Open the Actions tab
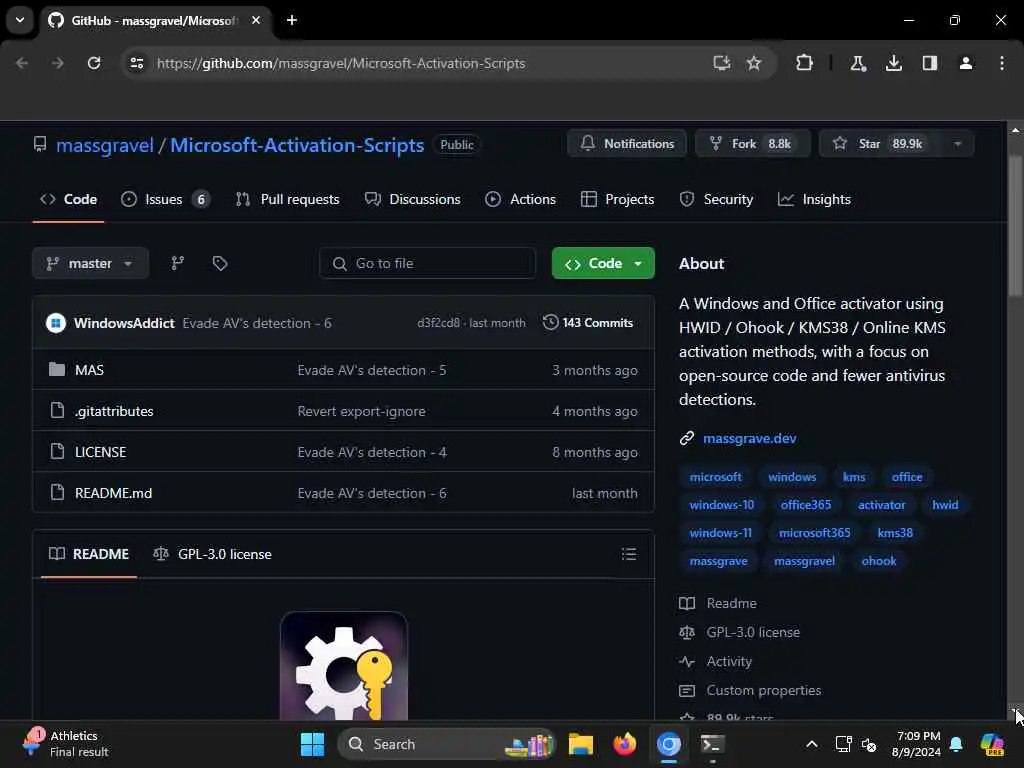The height and width of the screenshot is (768, 1024). pyautogui.click(x=520, y=199)
